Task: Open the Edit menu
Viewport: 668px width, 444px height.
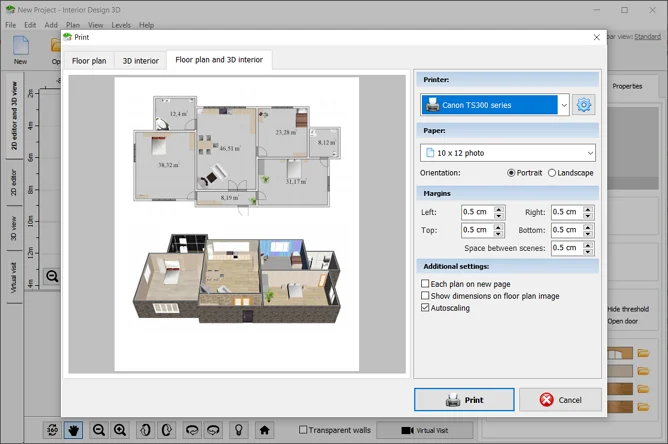Action: pos(30,25)
